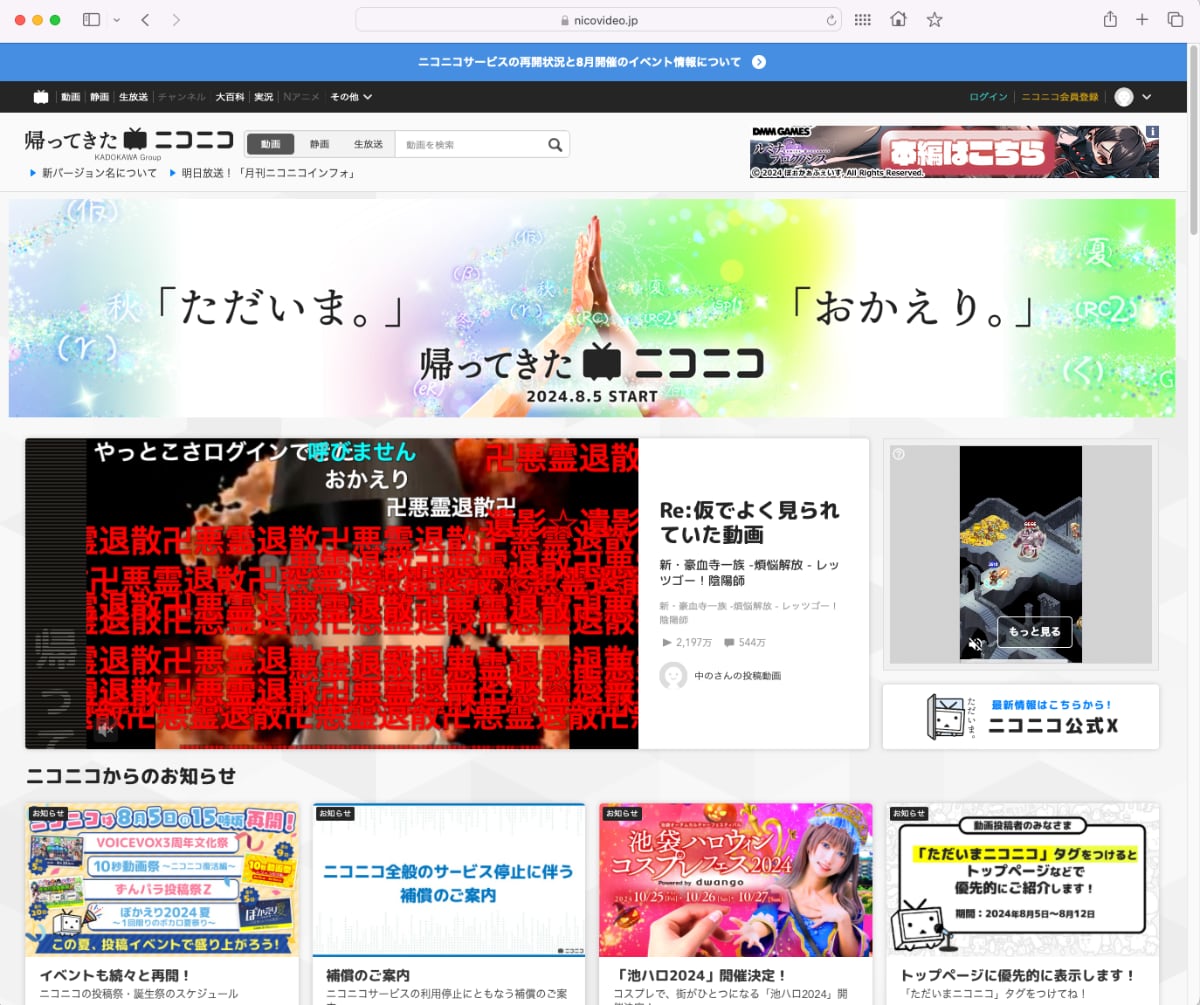This screenshot has height=1005, width=1200.
Task: Open 静画 in the black navigation bar
Action: (x=100, y=97)
